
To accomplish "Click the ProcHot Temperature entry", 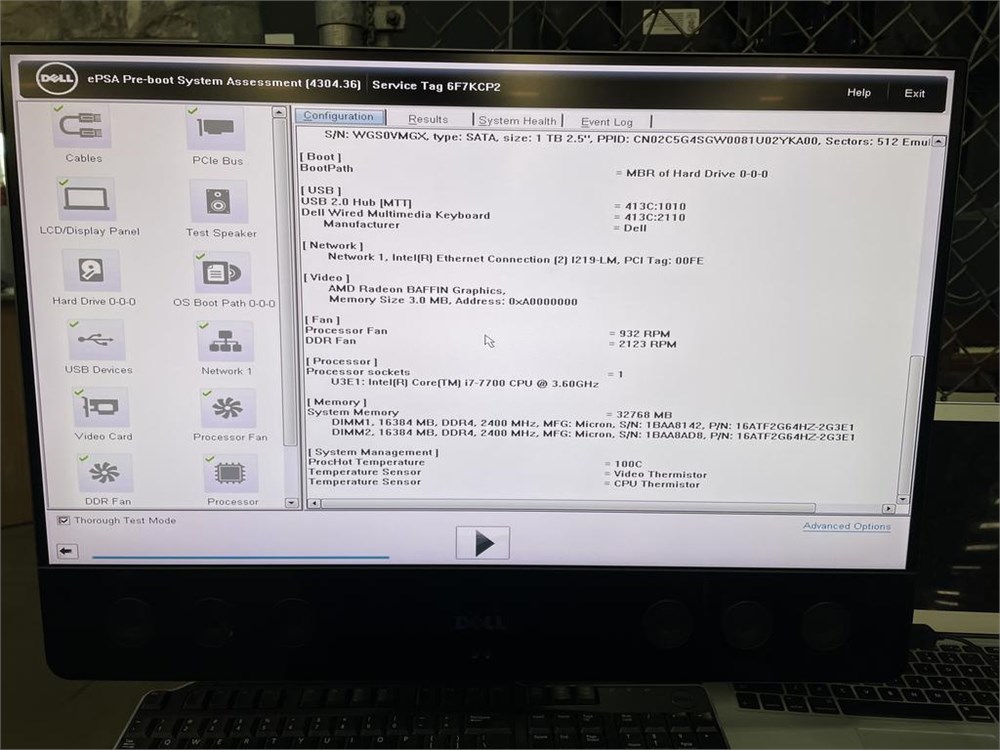I will click(x=366, y=462).
